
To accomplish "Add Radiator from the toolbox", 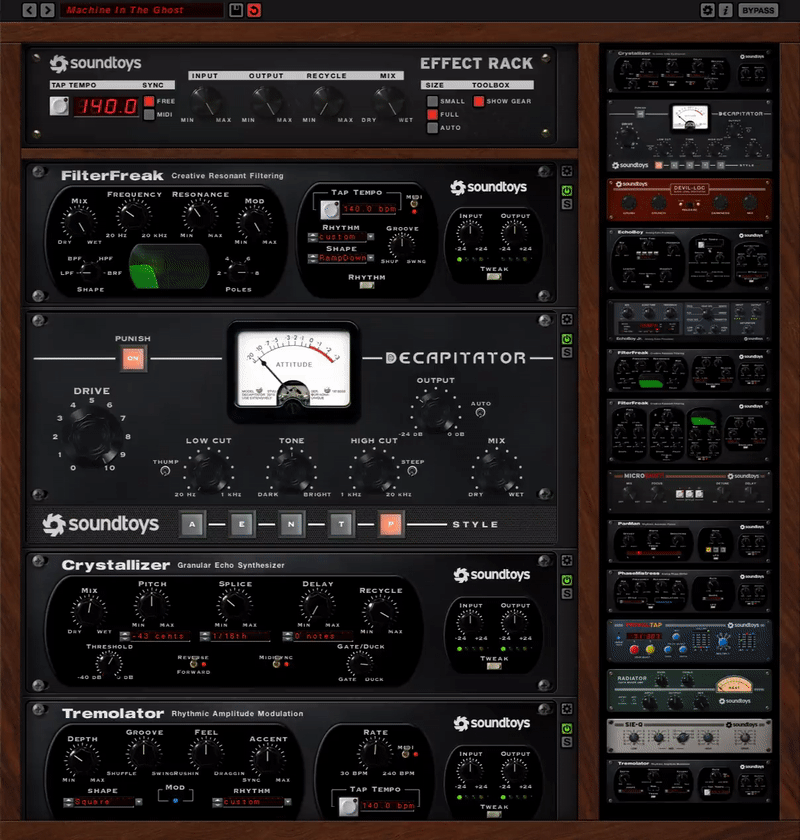I will [689, 690].
